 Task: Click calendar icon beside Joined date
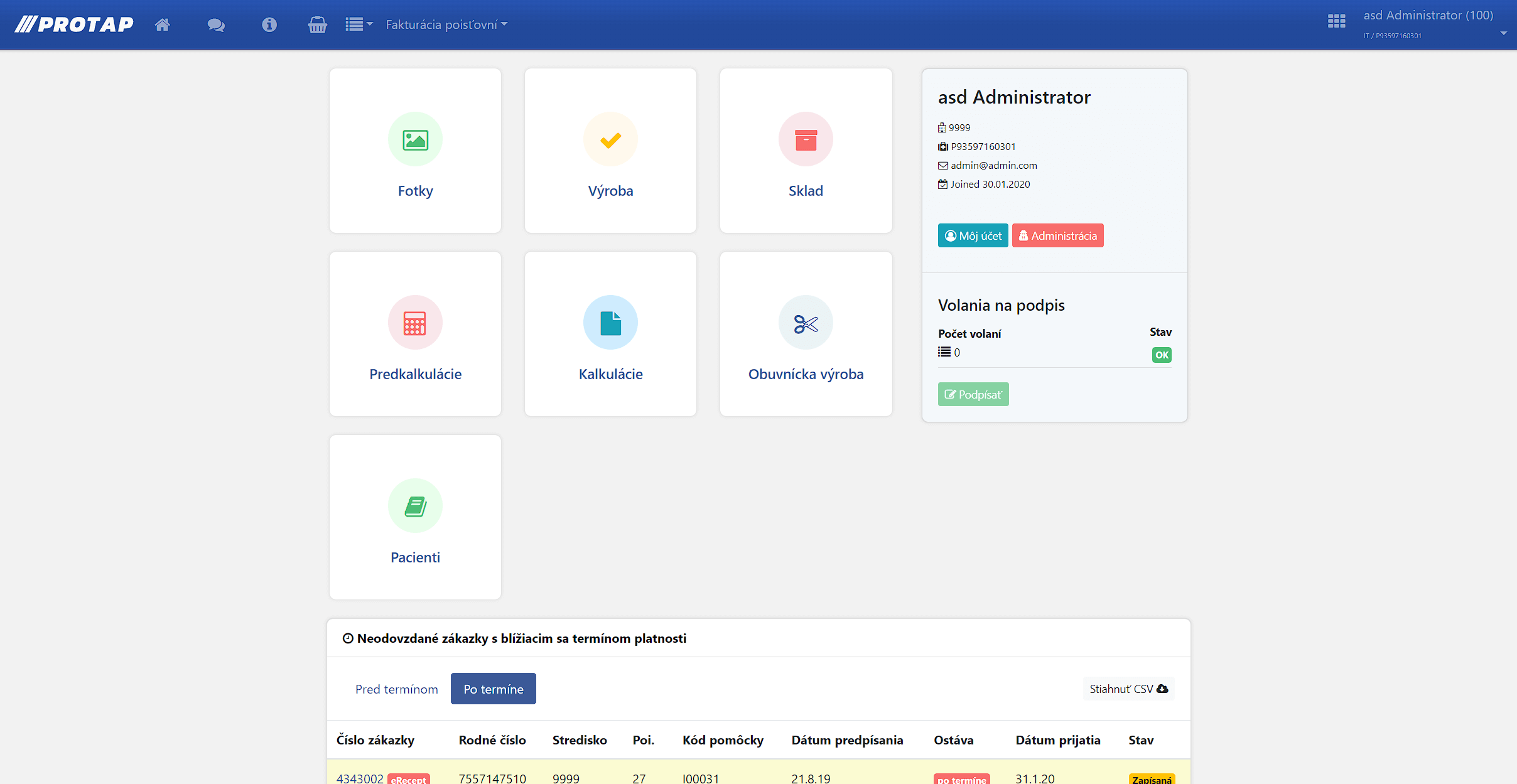pos(943,185)
